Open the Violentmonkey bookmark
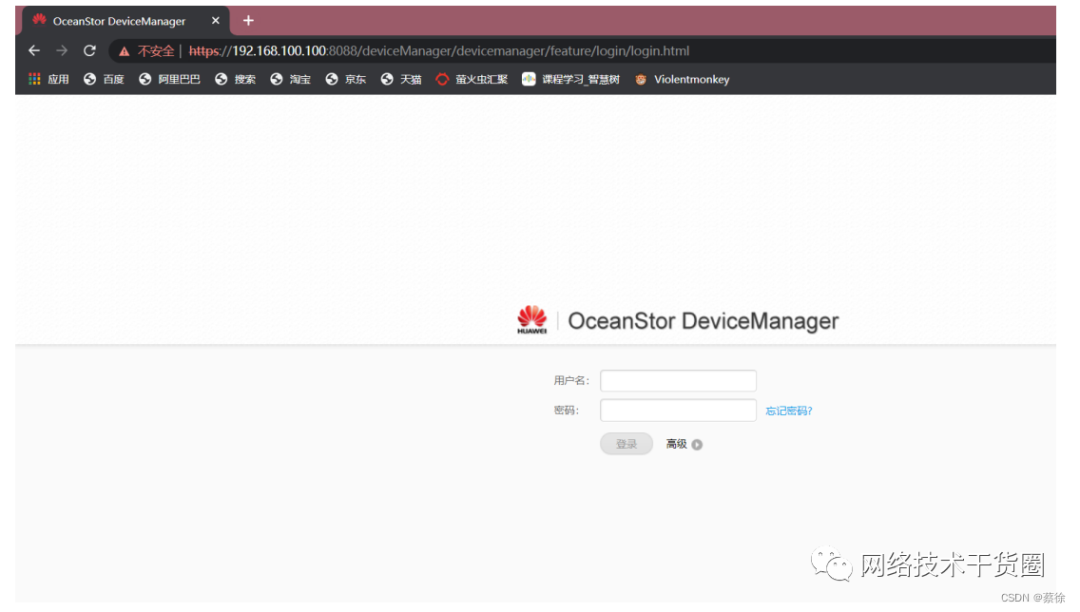This screenshot has height=612, width=1080. tap(682, 79)
